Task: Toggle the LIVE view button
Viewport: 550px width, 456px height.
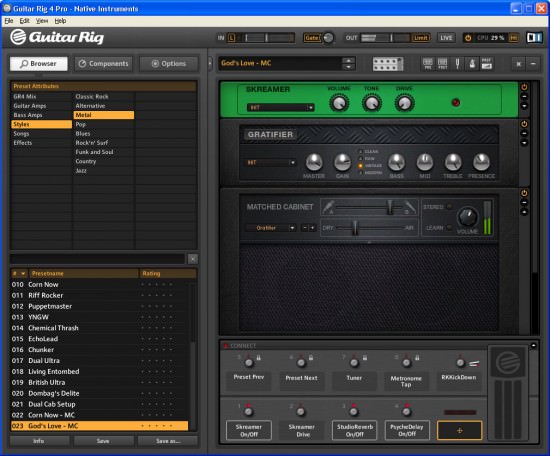Action: coord(446,38)
